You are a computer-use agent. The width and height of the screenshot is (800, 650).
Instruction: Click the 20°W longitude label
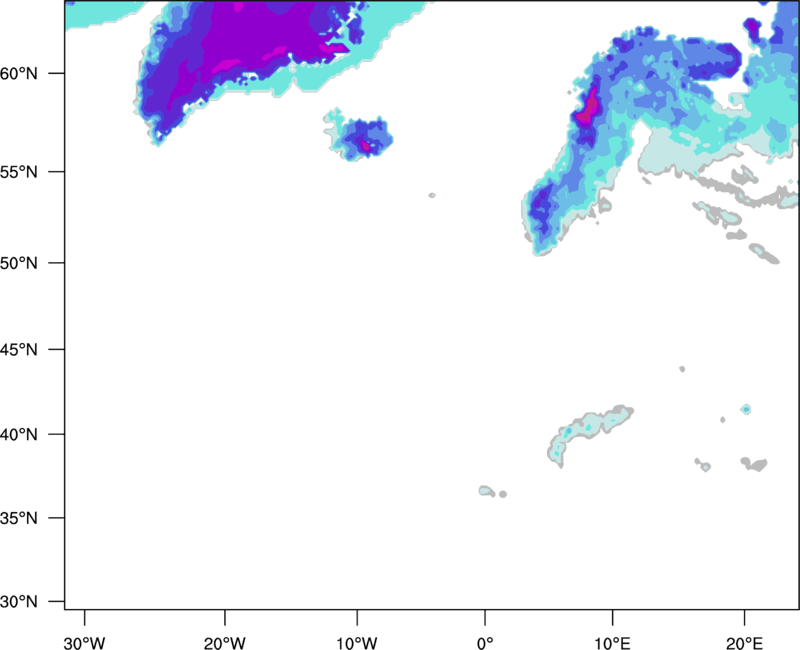224,643
